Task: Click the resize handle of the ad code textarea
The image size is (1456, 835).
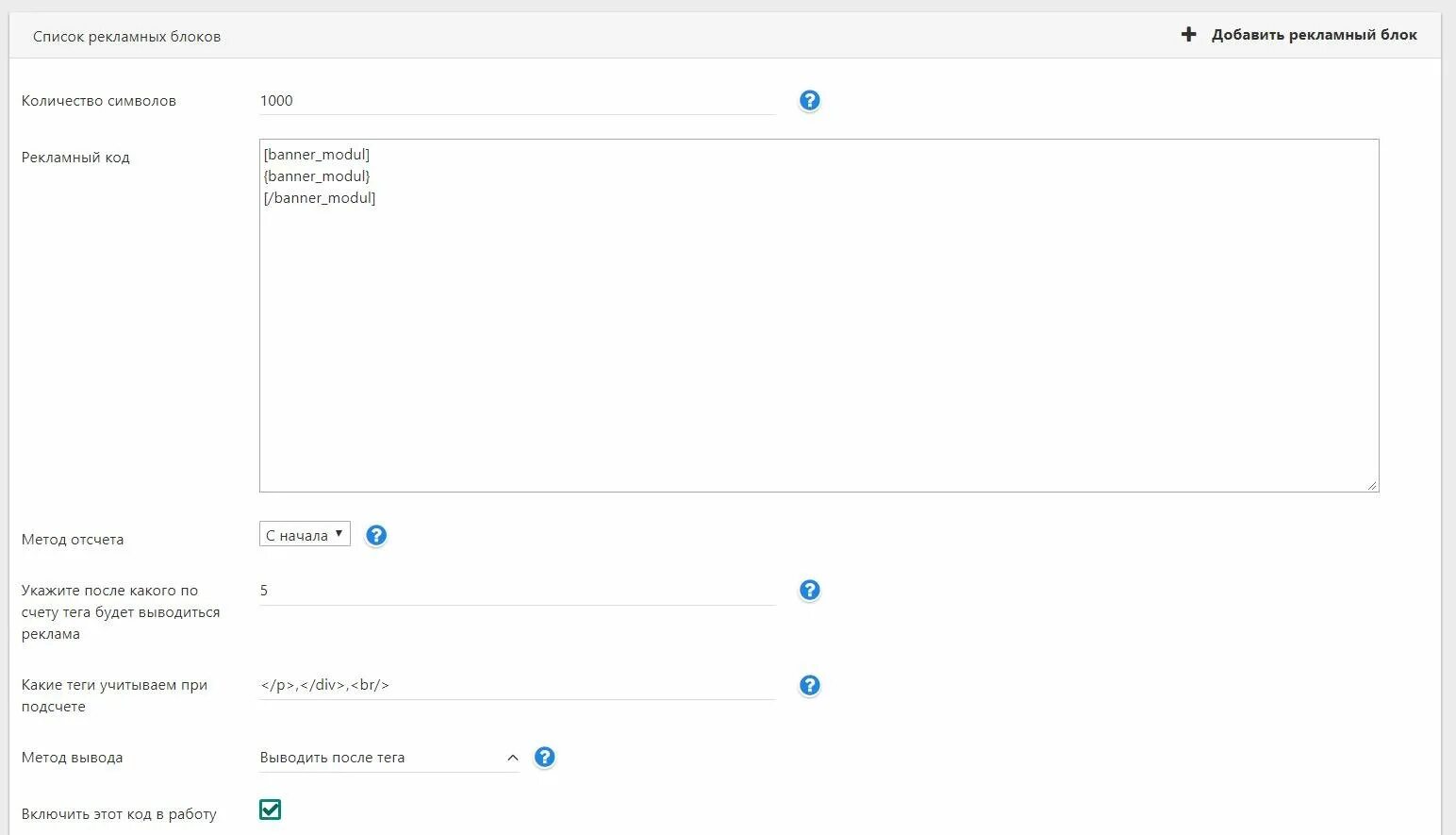Action: tap(1372, 485)
